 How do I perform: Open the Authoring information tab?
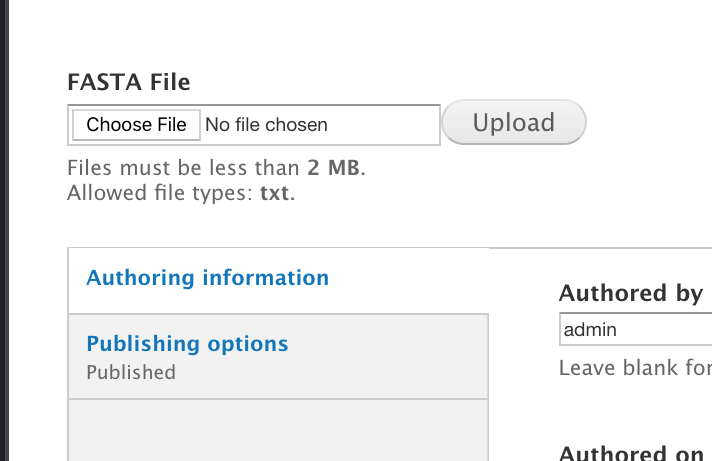208,278
